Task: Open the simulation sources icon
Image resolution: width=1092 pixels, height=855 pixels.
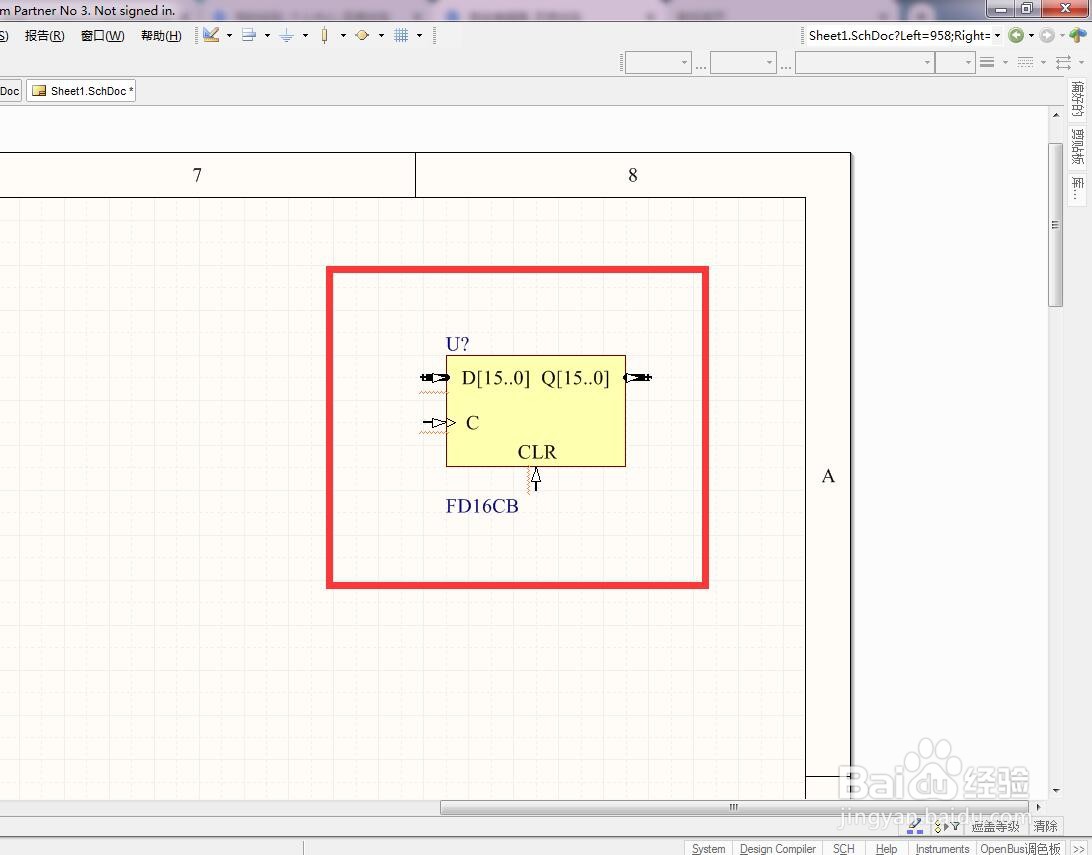Action: tap(362, 35)
